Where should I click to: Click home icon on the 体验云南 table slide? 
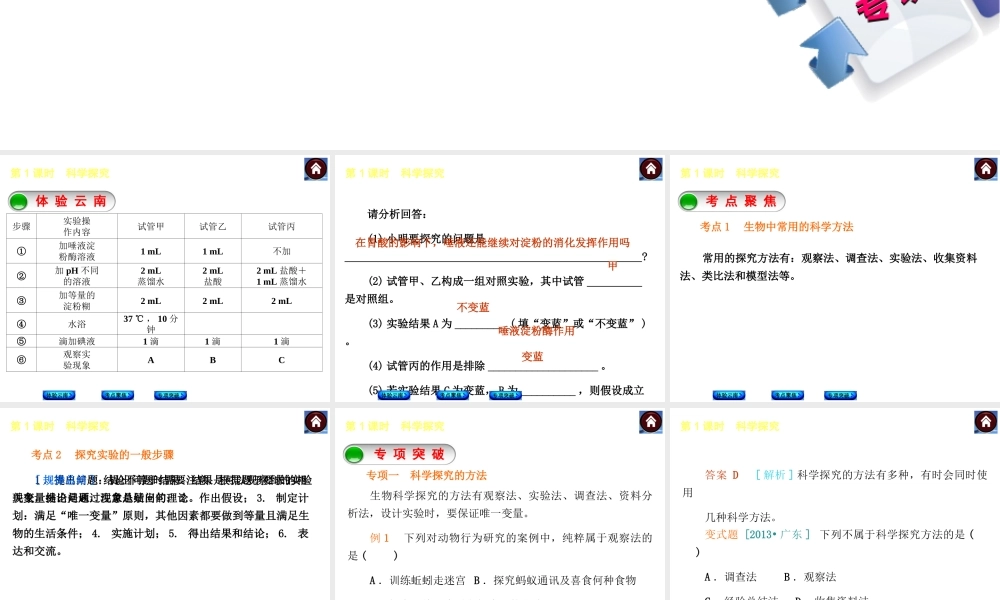coord(316,169)
